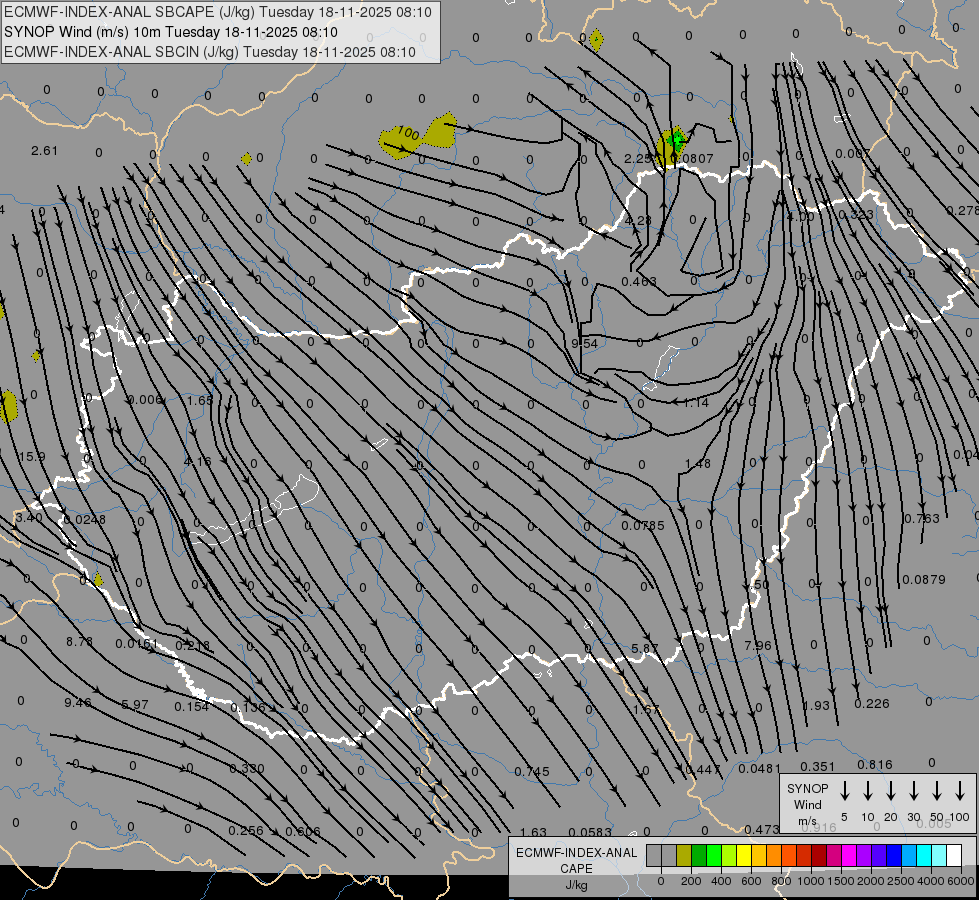Click the value 9.46 on map
This screenshot has width=979, height=900.
pos(77,703)
